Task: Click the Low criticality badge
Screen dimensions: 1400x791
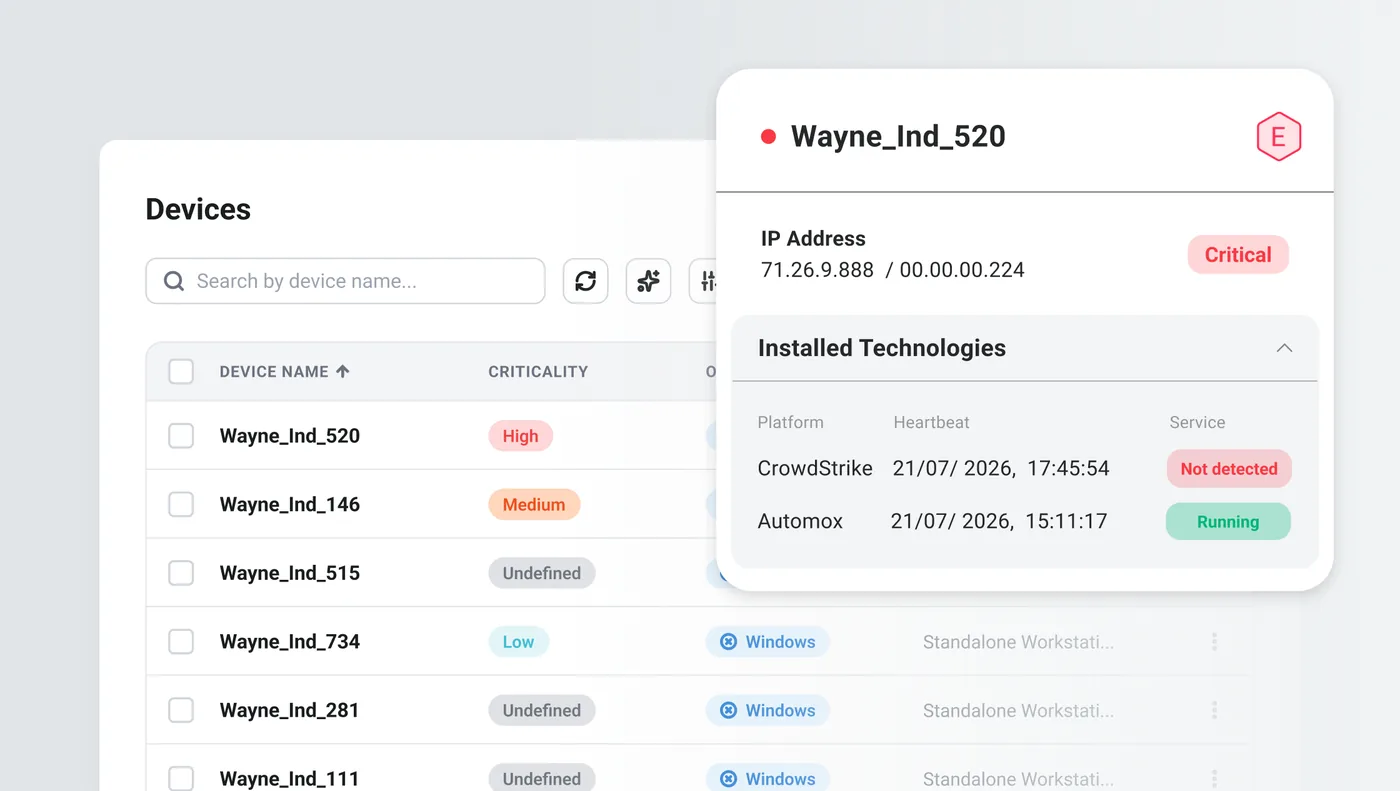Action: [x=518, y=642]
